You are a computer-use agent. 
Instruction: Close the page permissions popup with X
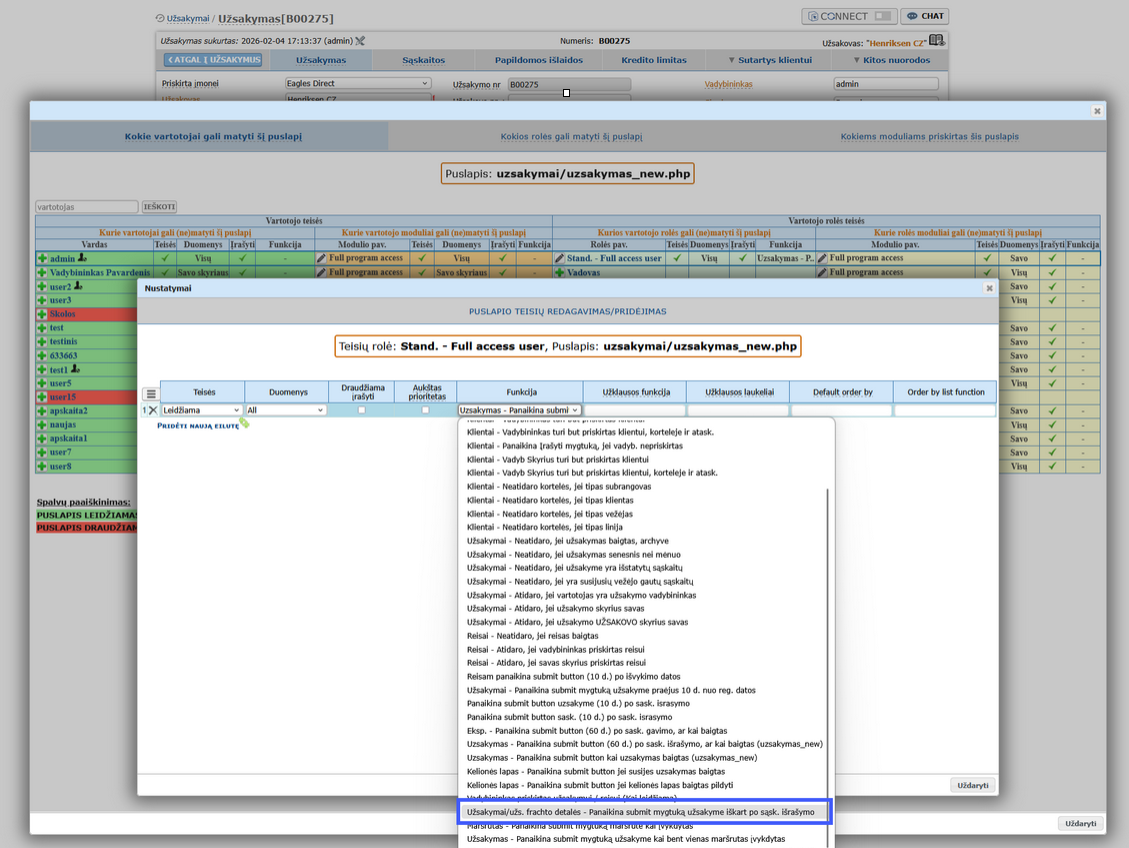click(x=1097, y=111)
